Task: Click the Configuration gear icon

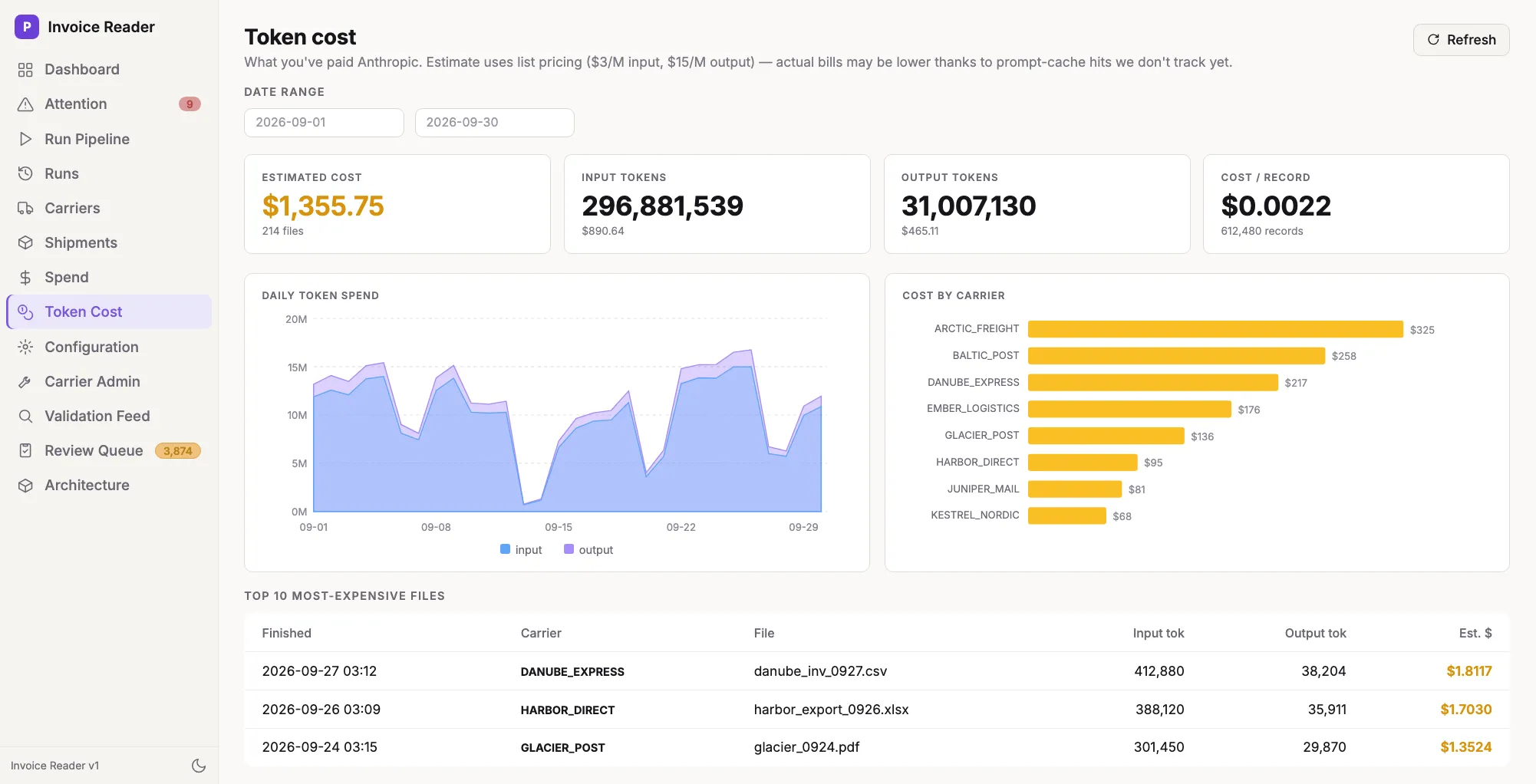Action: coord(25,347)
